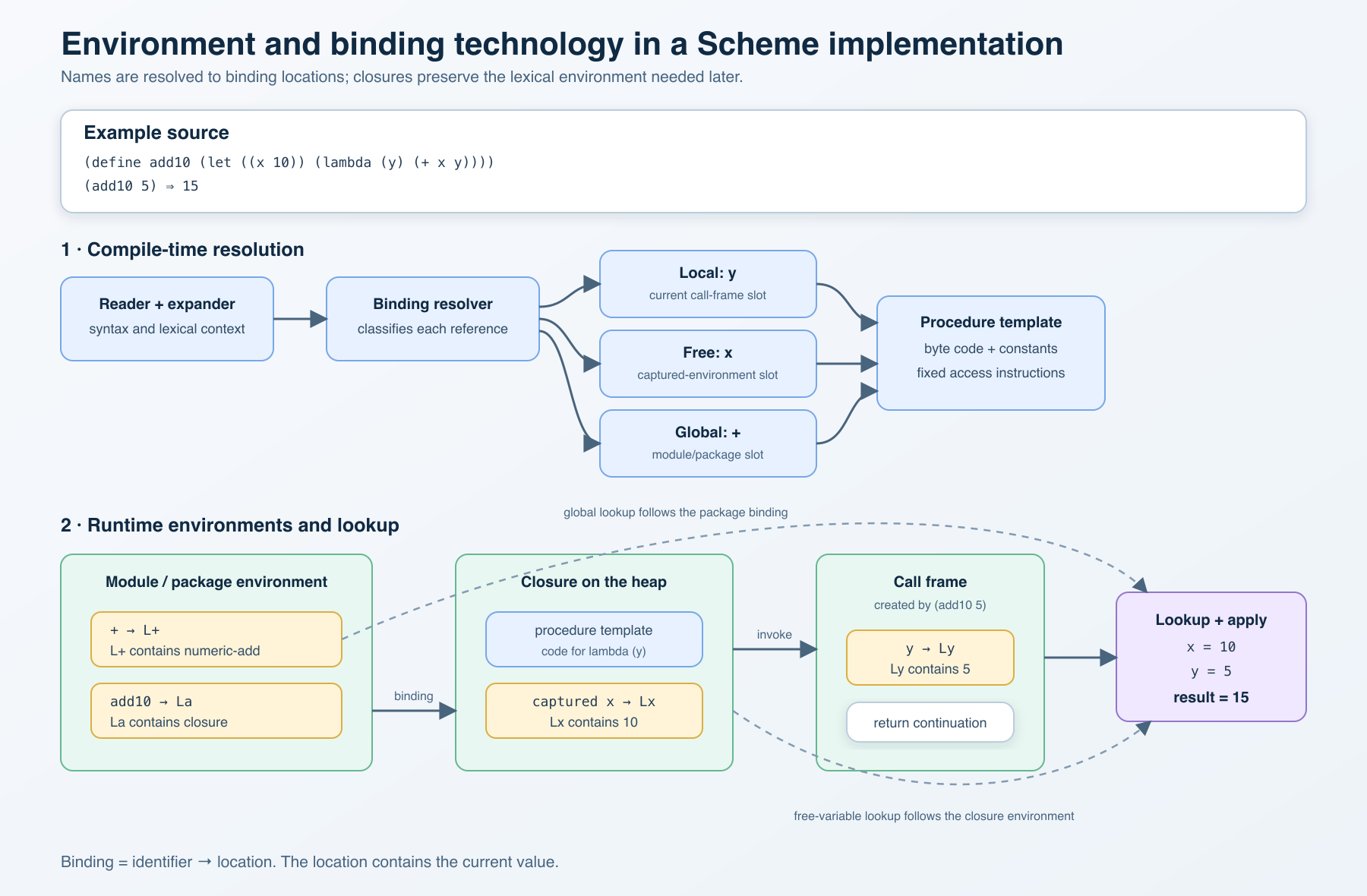Click the 'Example source' heading
Viewport: 1367px width, 896px height.
(x=156, y=132)
